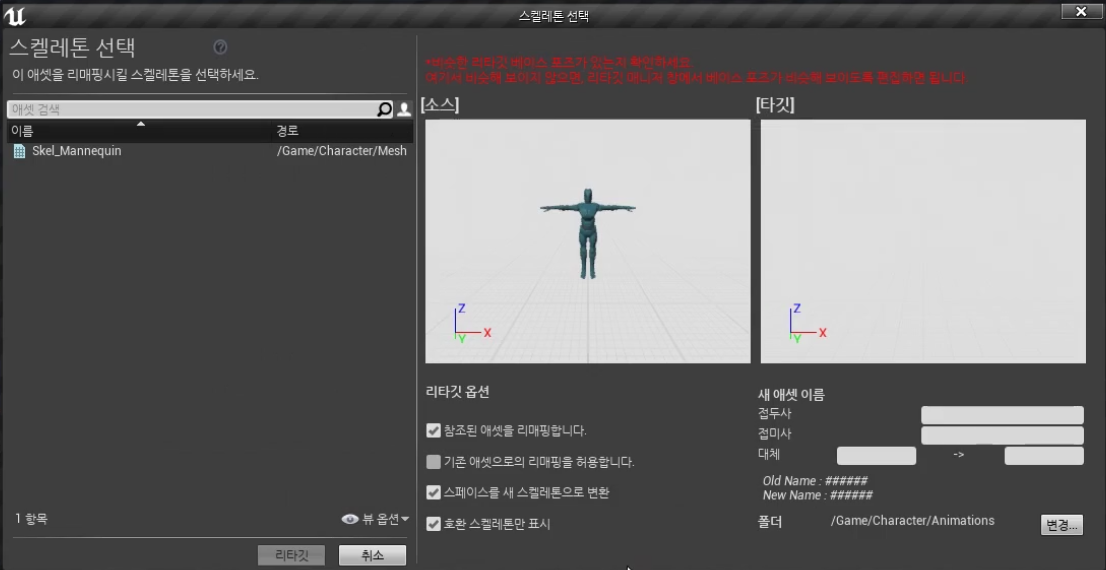This screenshot has width=1106, height=570.
Task: Click the [타깃] viewport label
Action: (775, 105)
